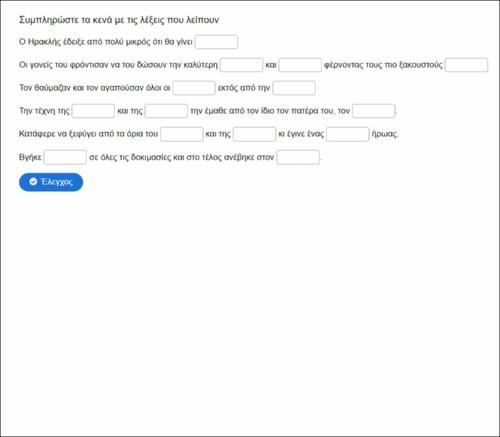The height and width of the screenshot is (437, 500).
Task: Click the text 'Οι γονείς του φρόντισαν'
Action: pyautogui.click(x=64, y=65)
